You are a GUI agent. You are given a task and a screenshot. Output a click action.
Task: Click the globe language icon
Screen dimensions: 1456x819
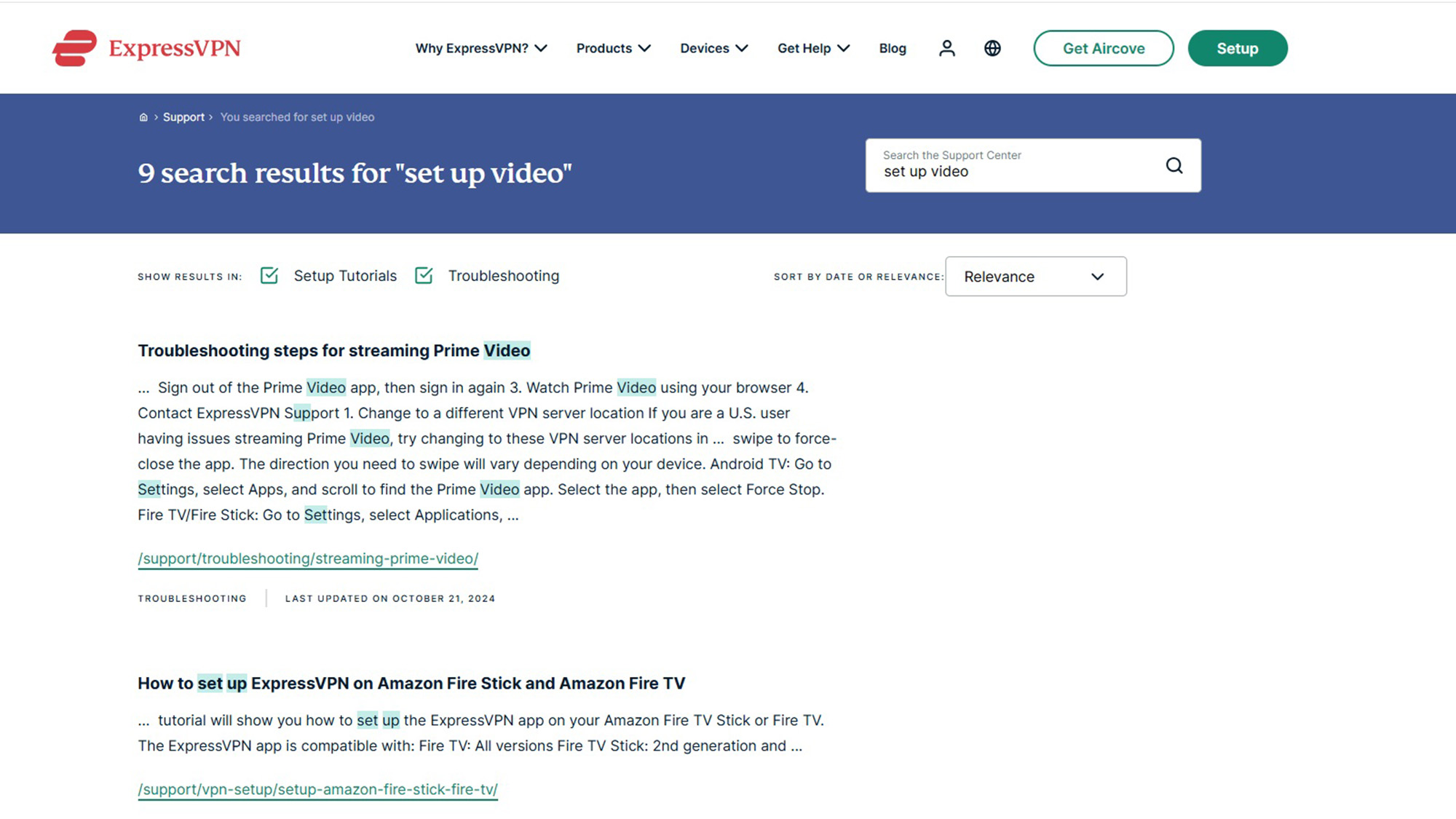click(992, 48)
